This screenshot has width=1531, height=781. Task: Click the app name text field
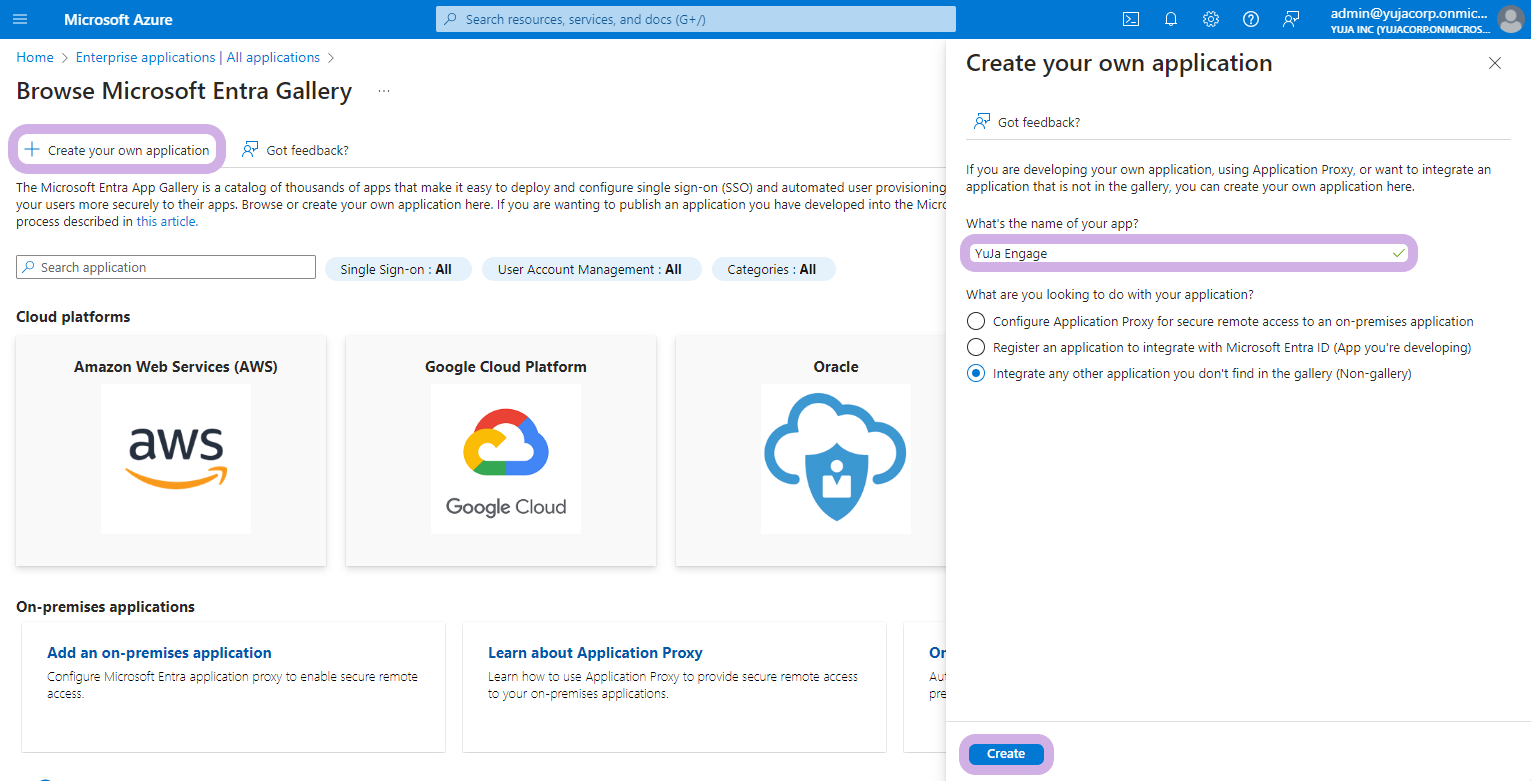point(1180,253)
